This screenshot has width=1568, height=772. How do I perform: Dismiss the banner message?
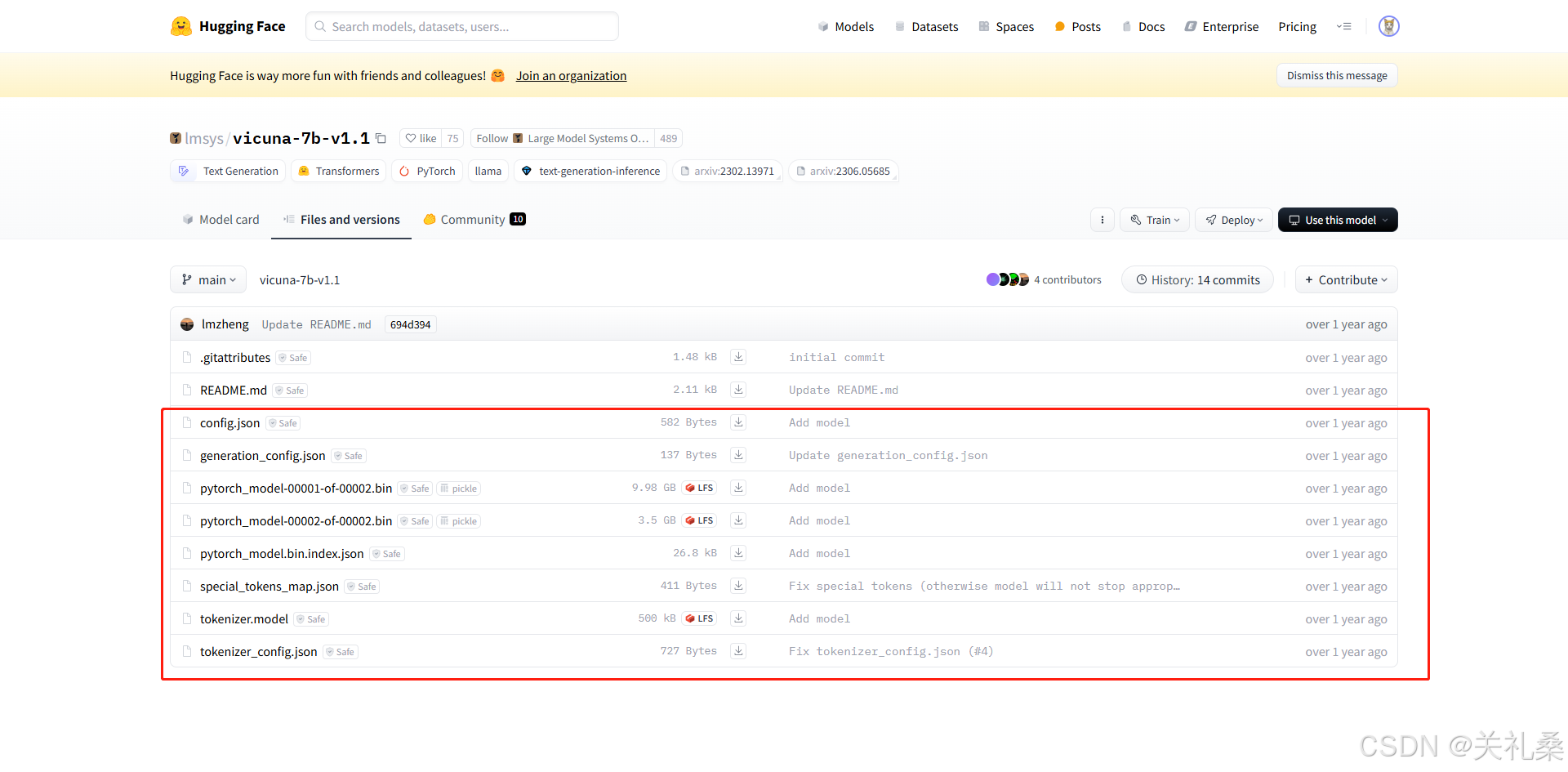(x=1337, y=75)
